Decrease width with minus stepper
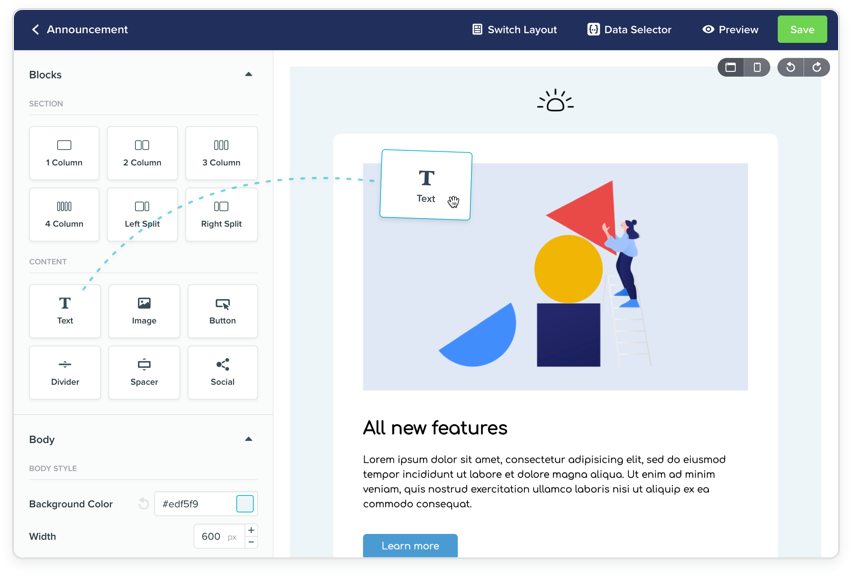Viewport: 852px width, 576px height. [x=251, y=542]
